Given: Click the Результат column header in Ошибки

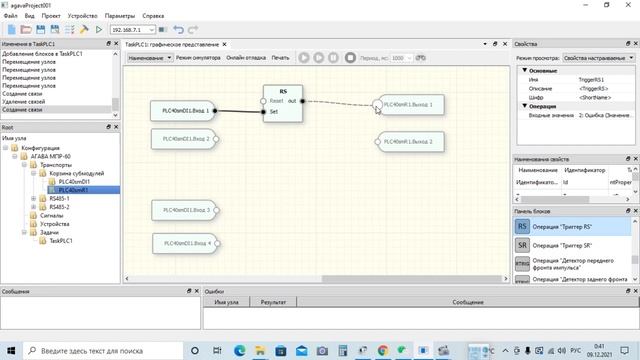Looking at the screenshot, I should pos(273,302).
